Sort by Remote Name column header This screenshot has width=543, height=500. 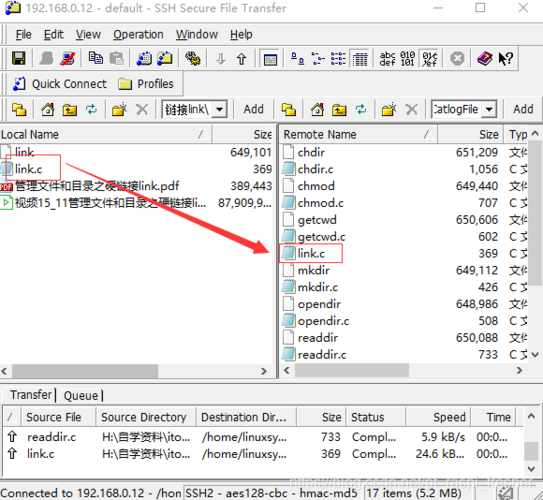coord(358,134)
